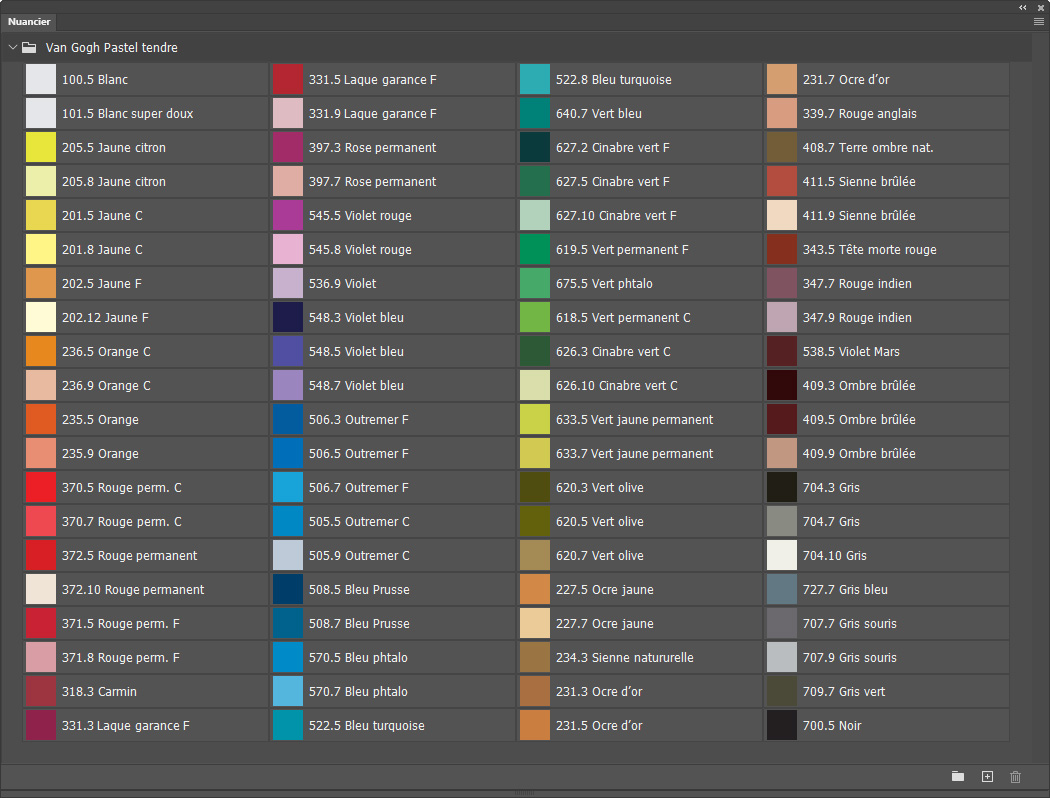Delete swatch using the trash icon
The height and width of the screenshot is (798, 1050).
(1015, 776)
